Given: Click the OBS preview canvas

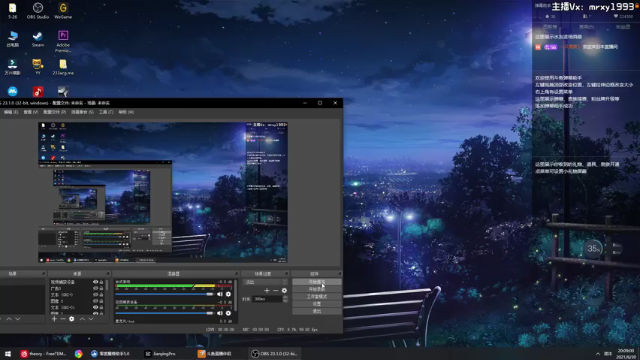Looking at the screenshot, I should [x=163, y=192].
